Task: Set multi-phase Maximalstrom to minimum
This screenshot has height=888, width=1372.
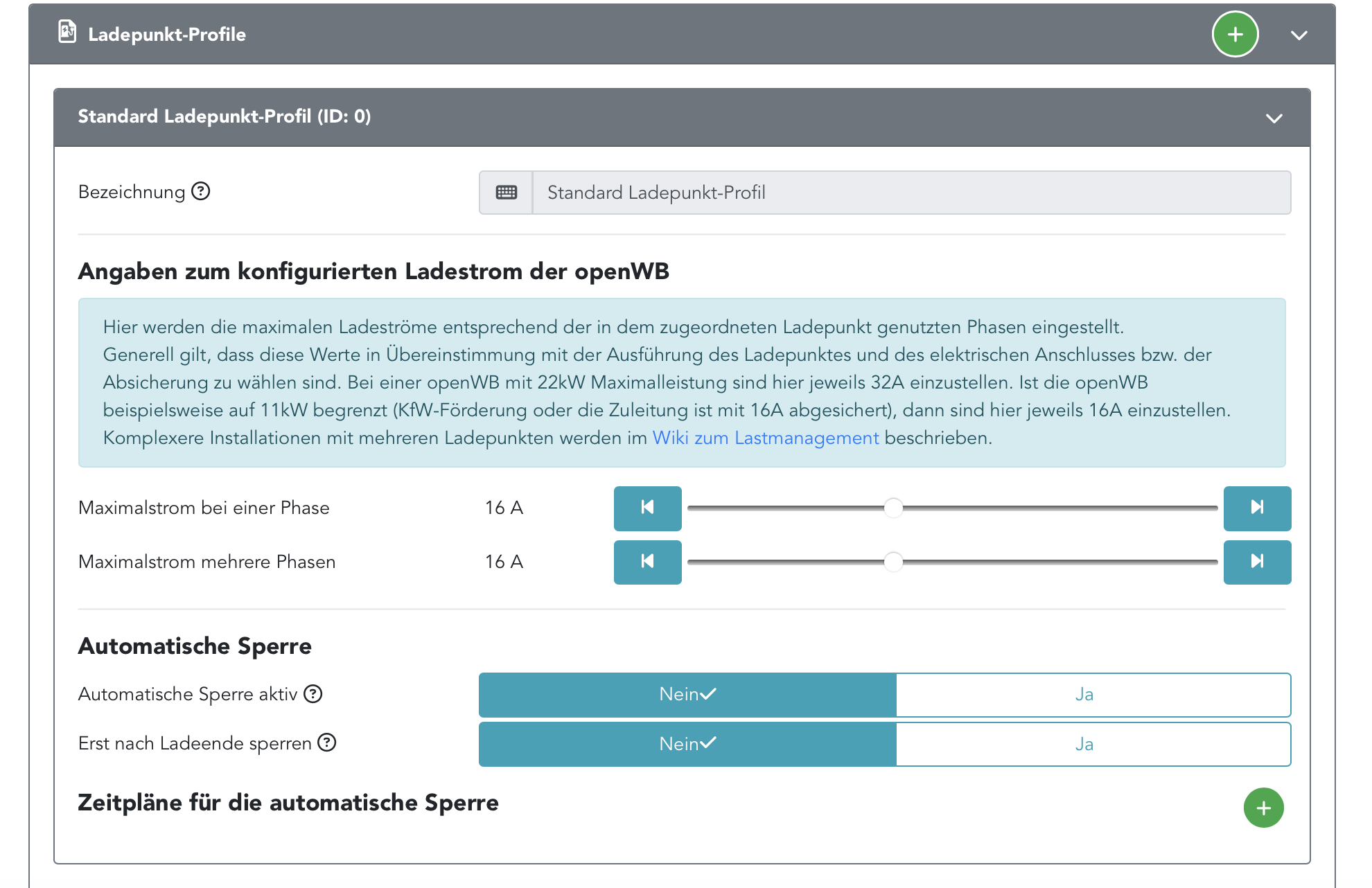Action: 647,562
